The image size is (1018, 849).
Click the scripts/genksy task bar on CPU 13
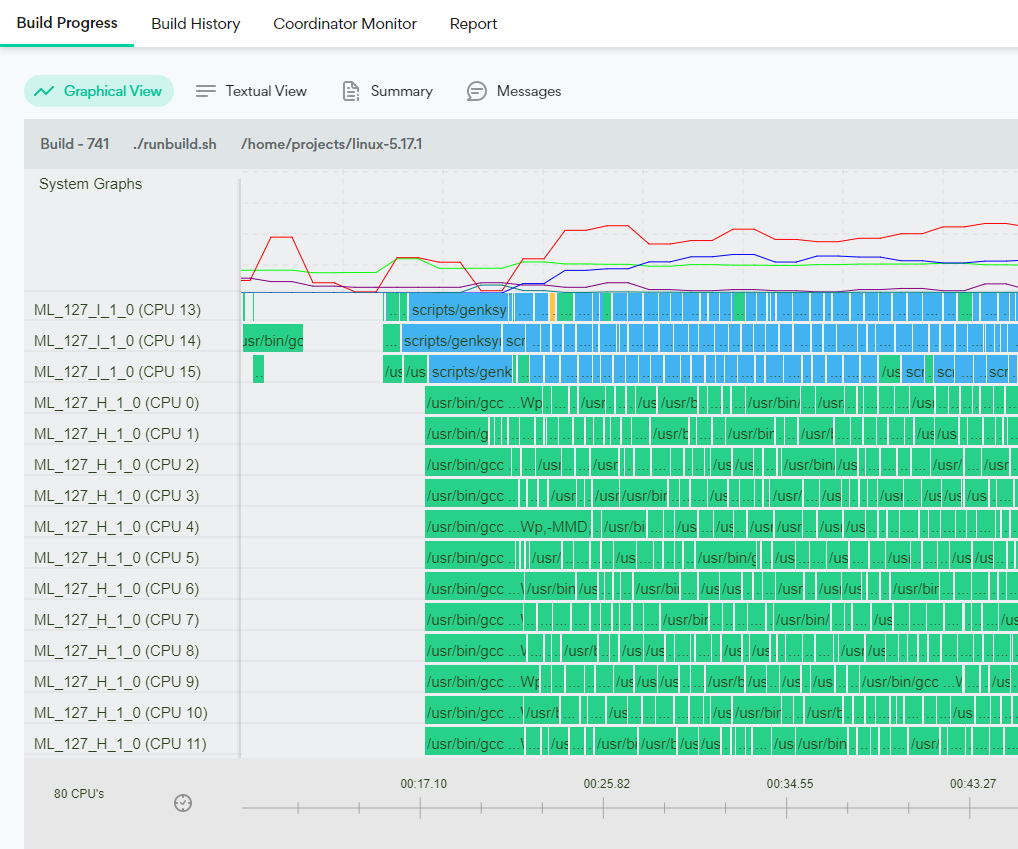tap(458, 310)
